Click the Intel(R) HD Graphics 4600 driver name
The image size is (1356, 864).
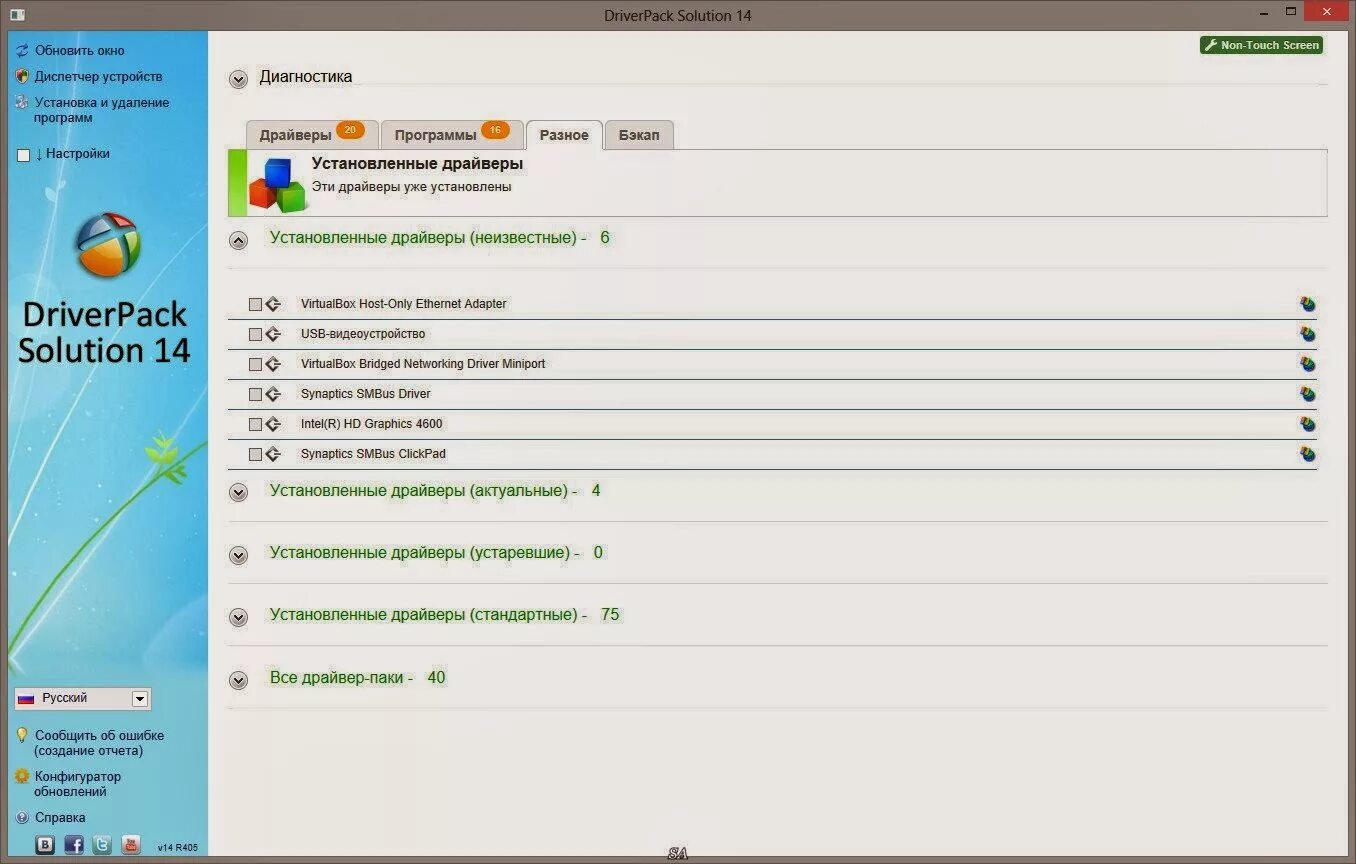point(371,424)
